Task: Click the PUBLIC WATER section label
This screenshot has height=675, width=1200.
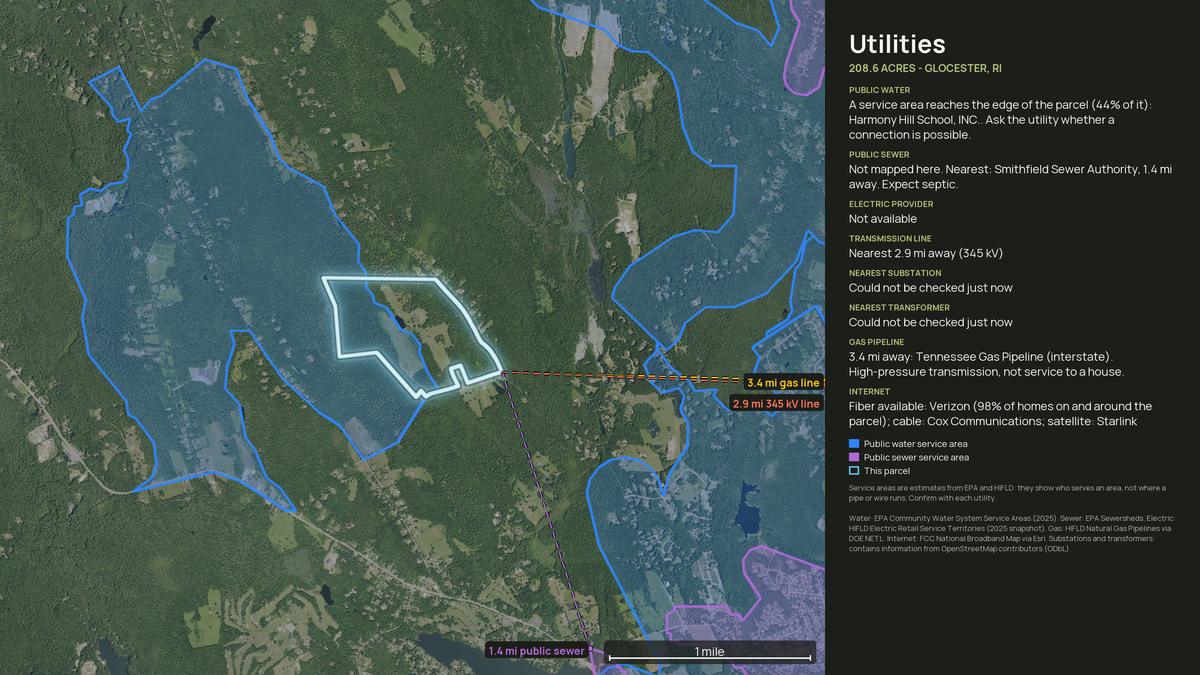Action: coord(879,90)
